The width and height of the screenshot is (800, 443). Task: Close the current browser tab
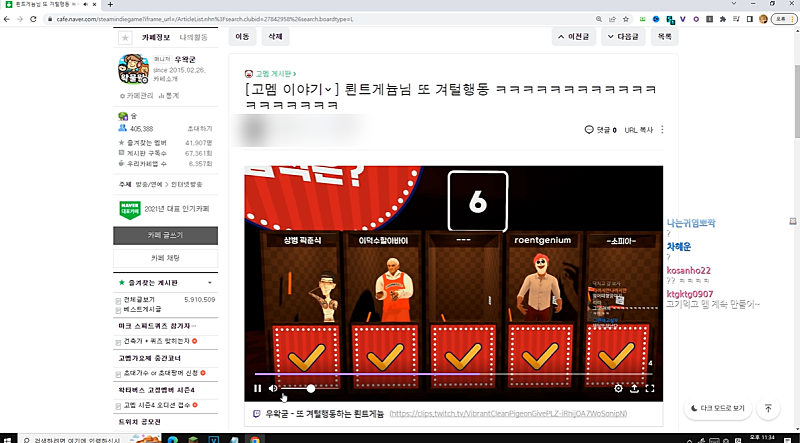click(94, 5)
